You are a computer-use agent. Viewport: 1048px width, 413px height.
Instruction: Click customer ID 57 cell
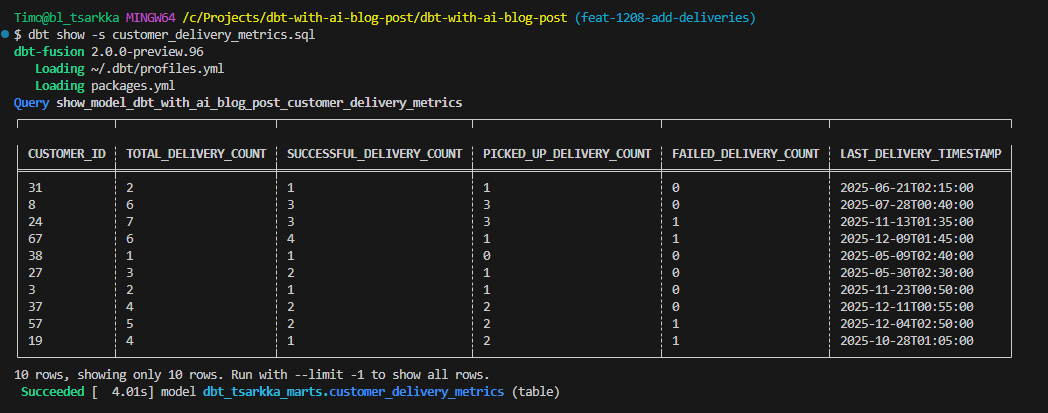click(x=35, y=323)
